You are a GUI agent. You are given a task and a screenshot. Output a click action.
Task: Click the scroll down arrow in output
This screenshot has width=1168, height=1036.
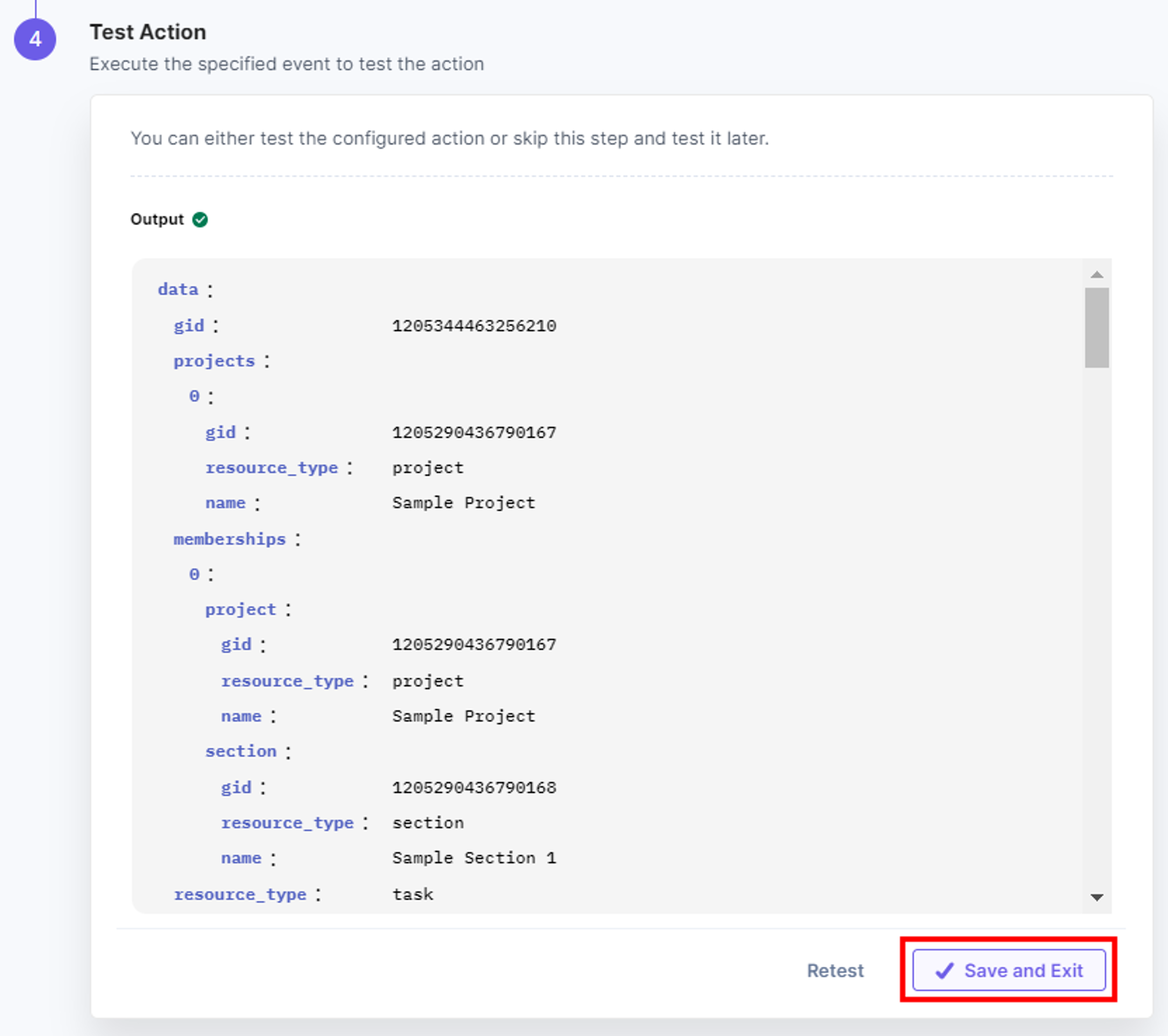pos(1097,897)
